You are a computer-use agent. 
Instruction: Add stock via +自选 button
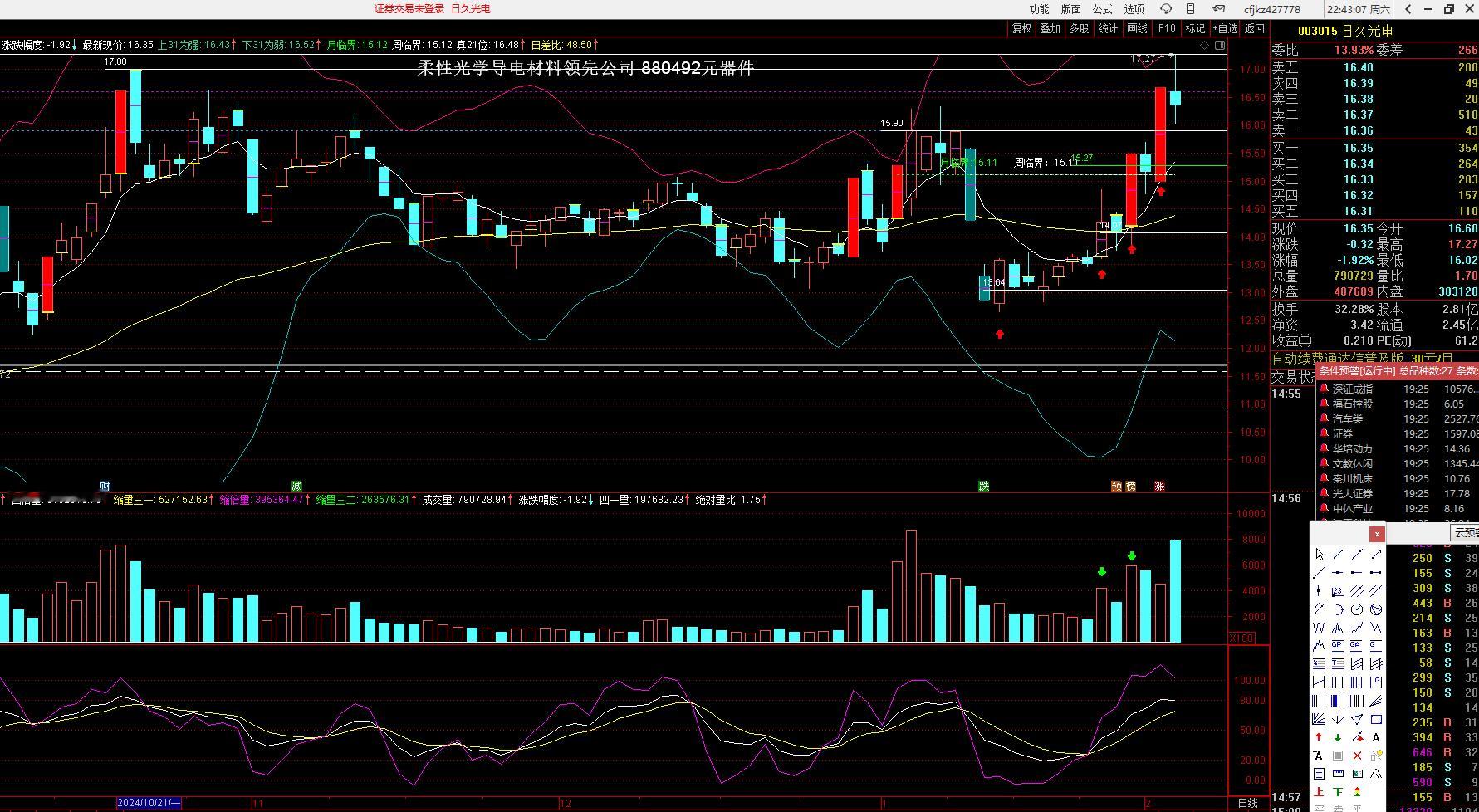[1225, 28]
